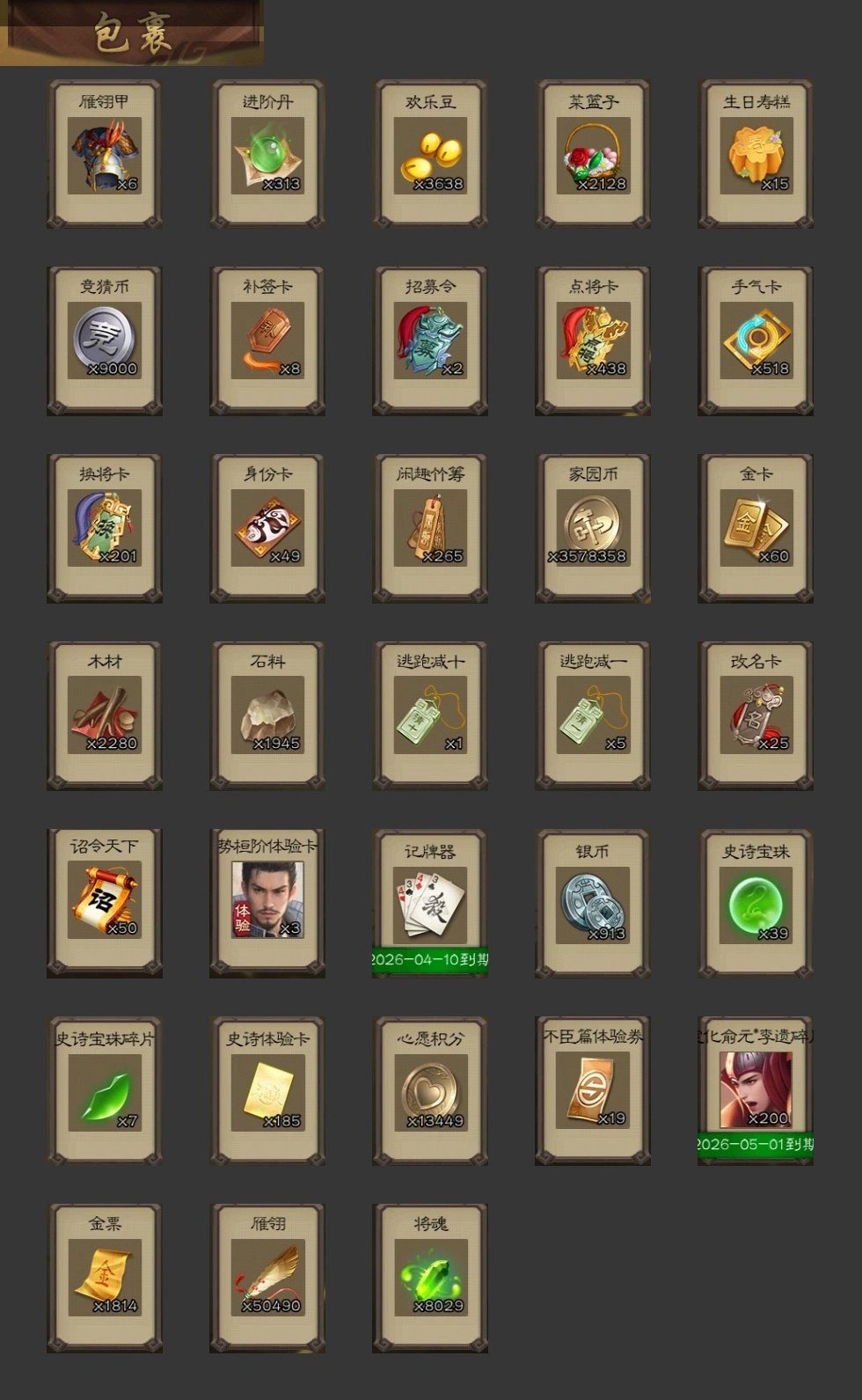This screenshot has height=1400, width=862.
Task: Select the 雁翎甲 armor item
Action: point(105,154)
